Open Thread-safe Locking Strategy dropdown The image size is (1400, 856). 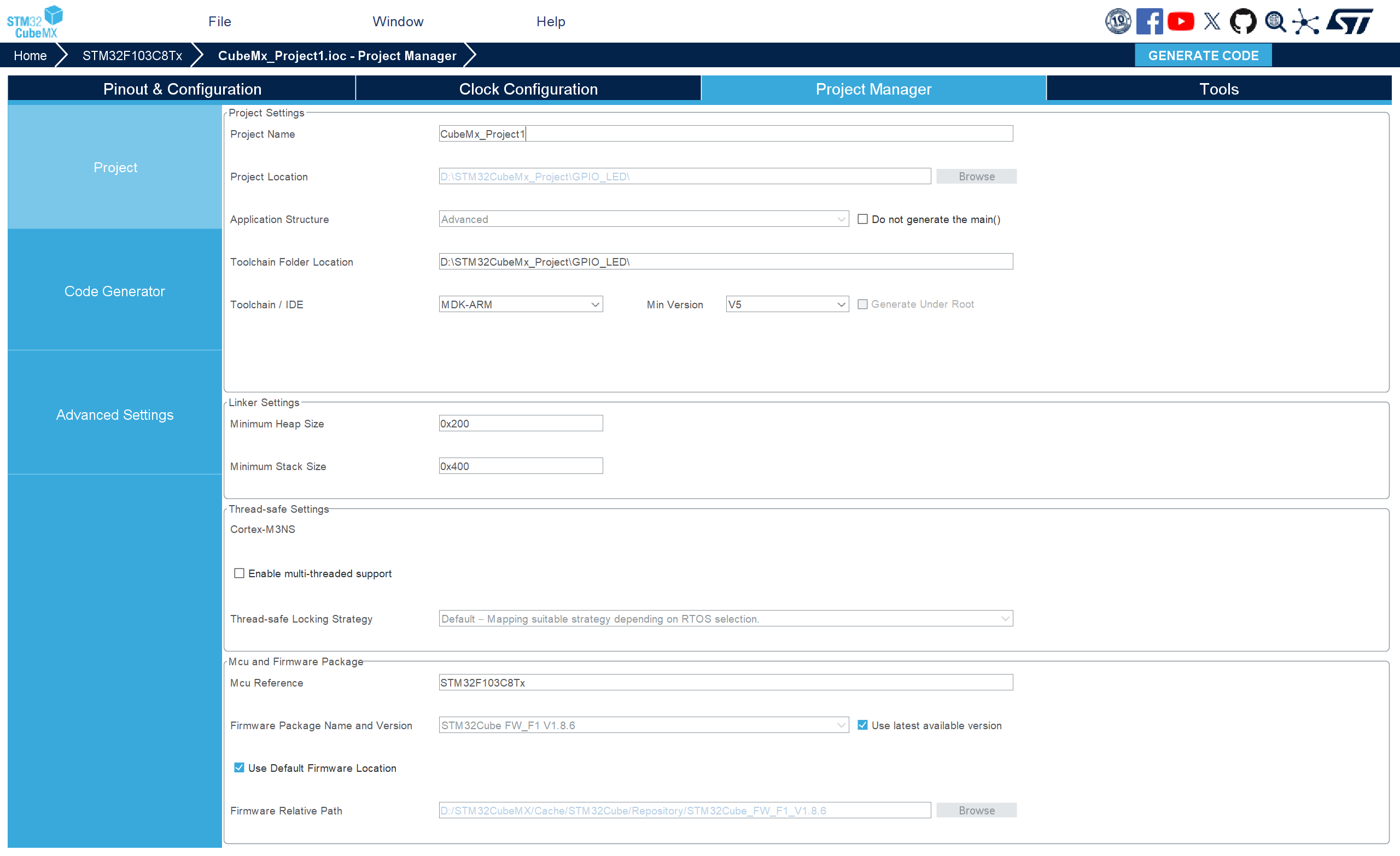(726, 619)
